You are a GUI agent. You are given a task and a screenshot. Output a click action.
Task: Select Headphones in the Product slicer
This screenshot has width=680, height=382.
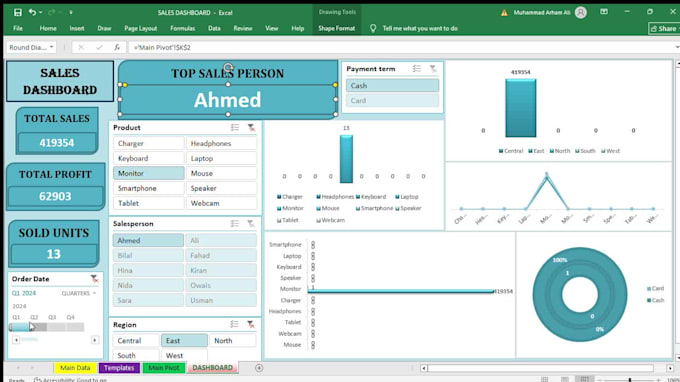[x=222, y=144]
